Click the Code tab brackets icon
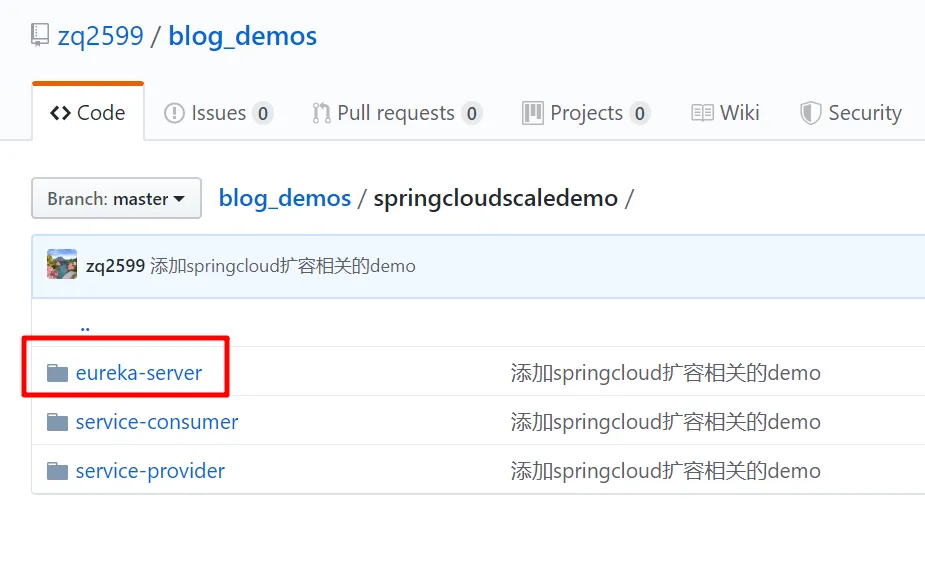 click(60, 113)
